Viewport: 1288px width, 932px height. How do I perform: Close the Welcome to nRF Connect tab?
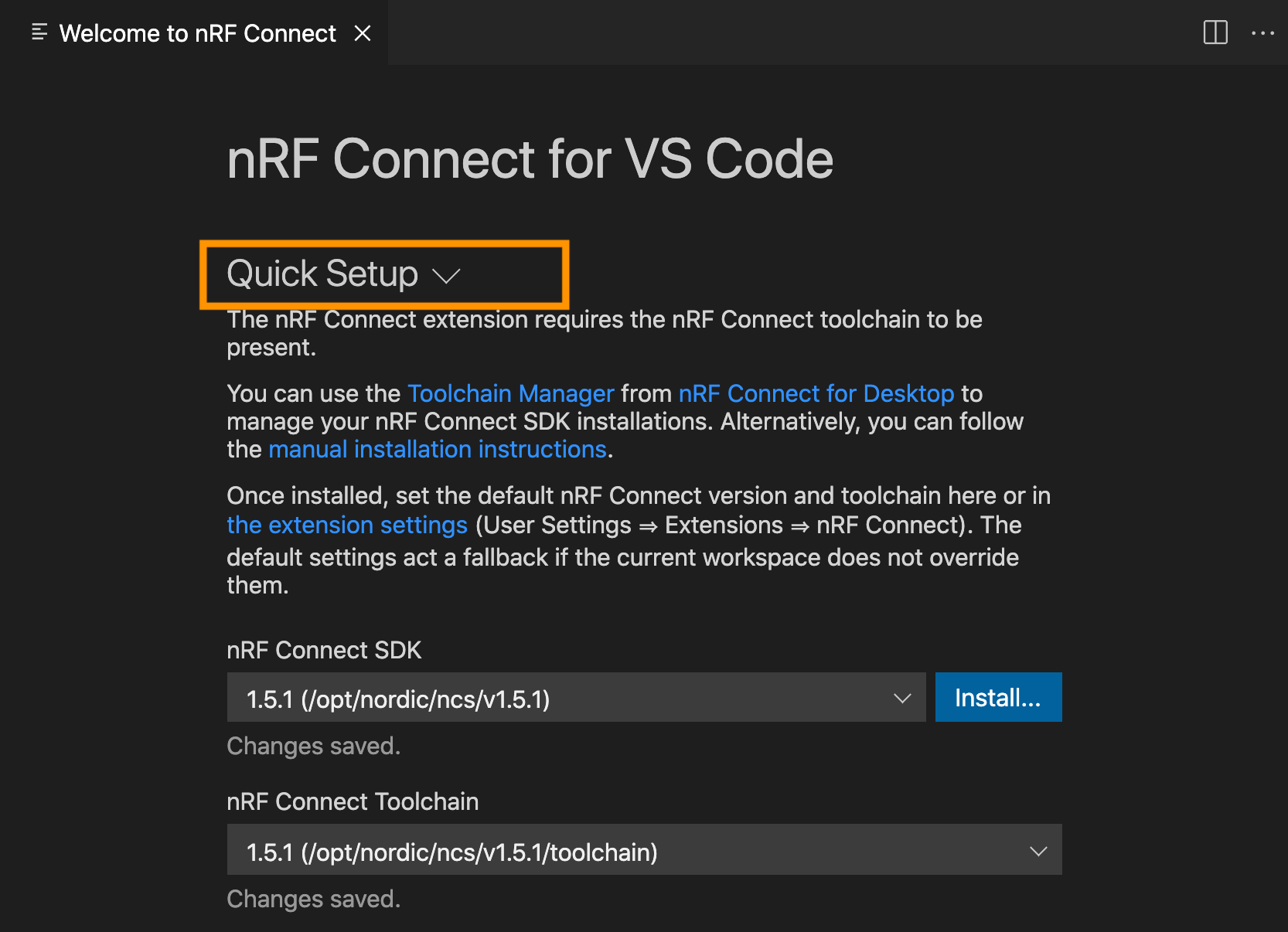(363, 33)
